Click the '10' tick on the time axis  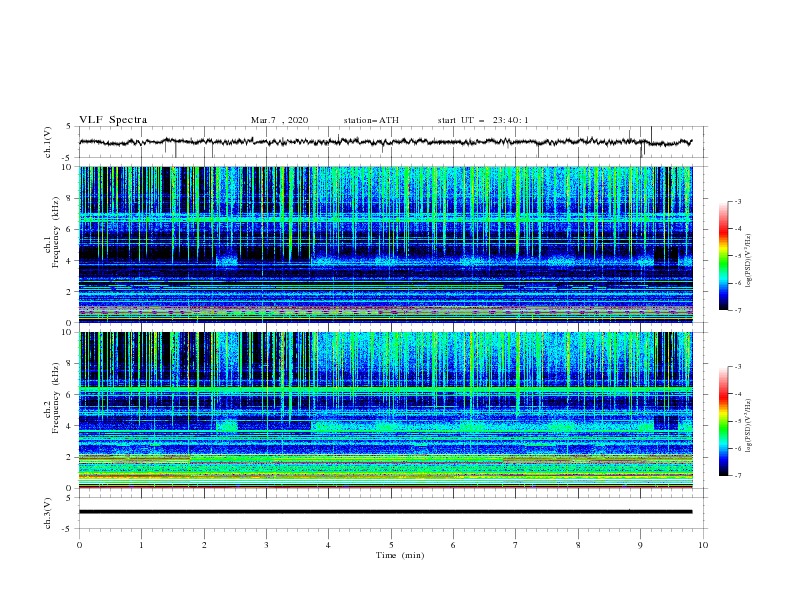click(x=703, y=545)
